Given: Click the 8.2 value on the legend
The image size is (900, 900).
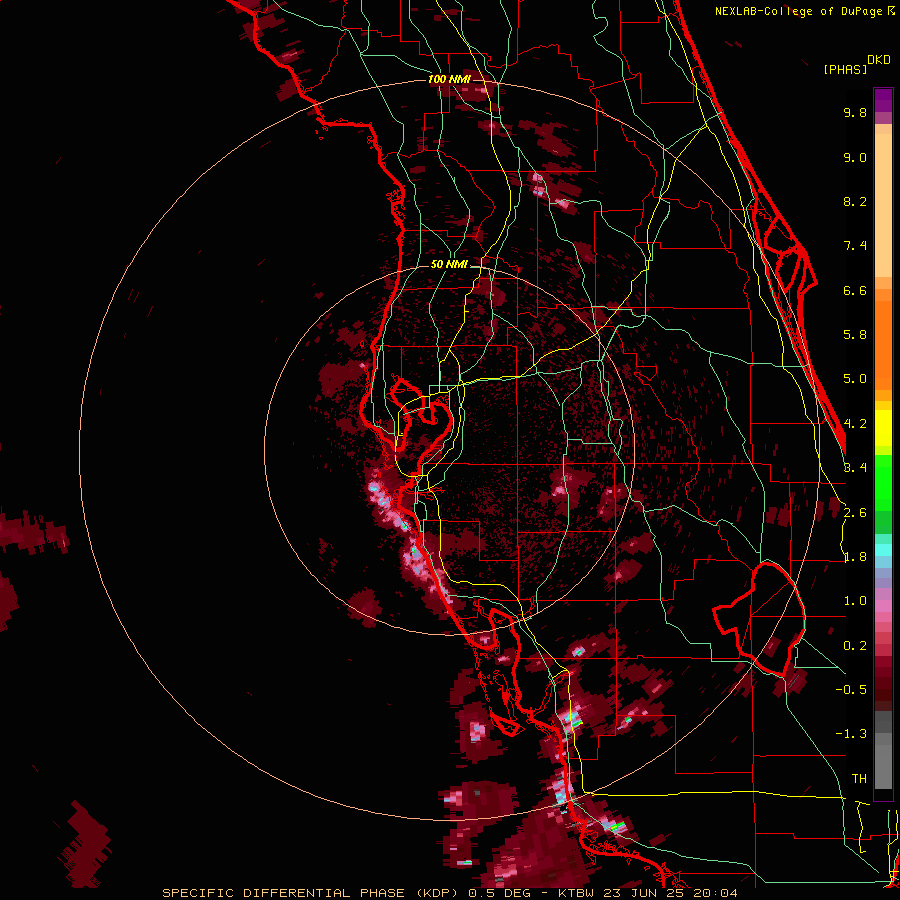Looking at the screenshot, I should click(x=855, y=201).
